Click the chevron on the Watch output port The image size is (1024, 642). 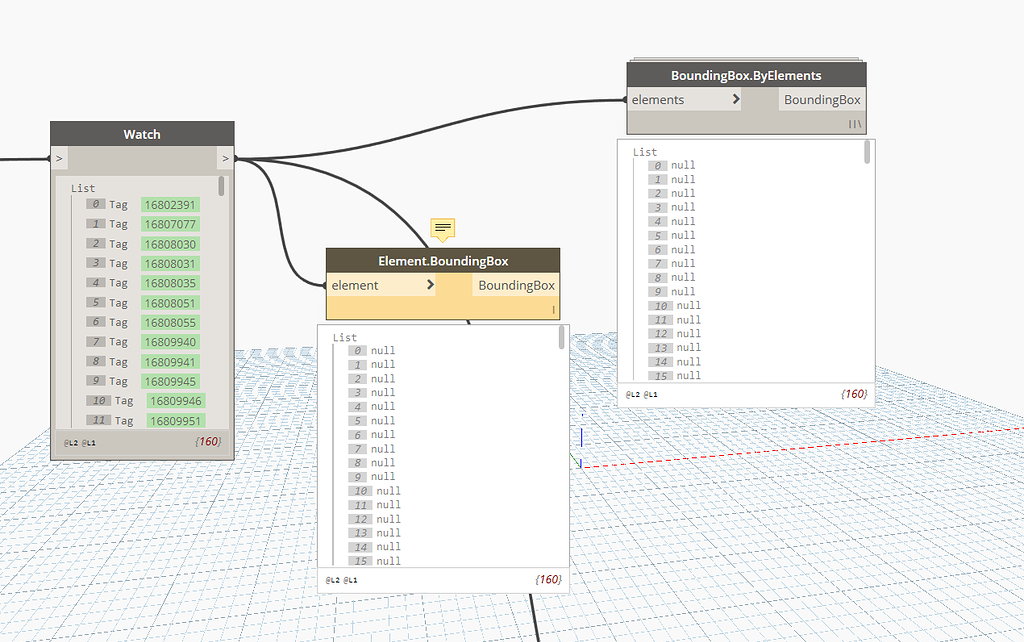226,158
